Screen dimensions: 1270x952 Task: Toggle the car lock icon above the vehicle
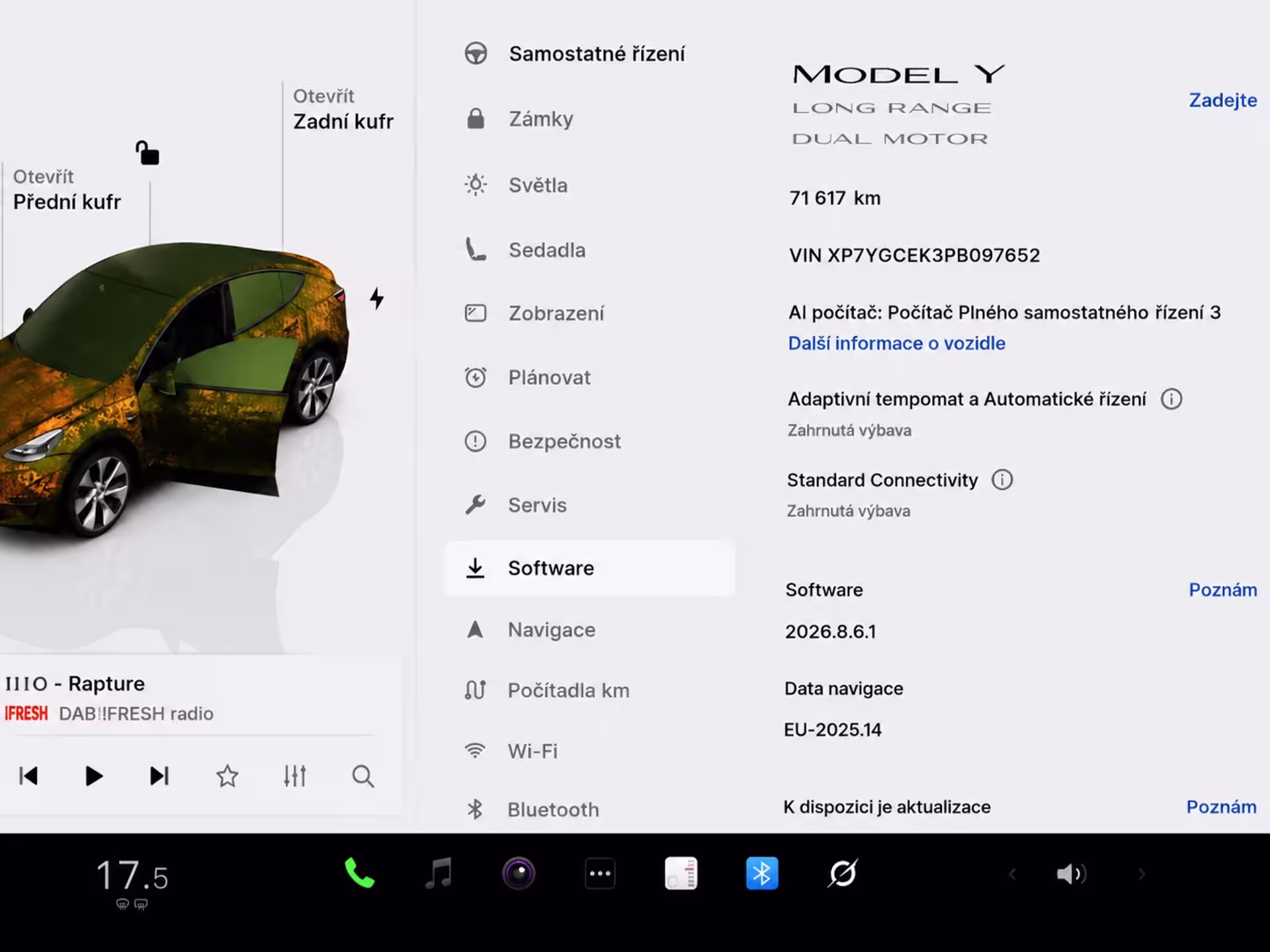click(147, 153)
